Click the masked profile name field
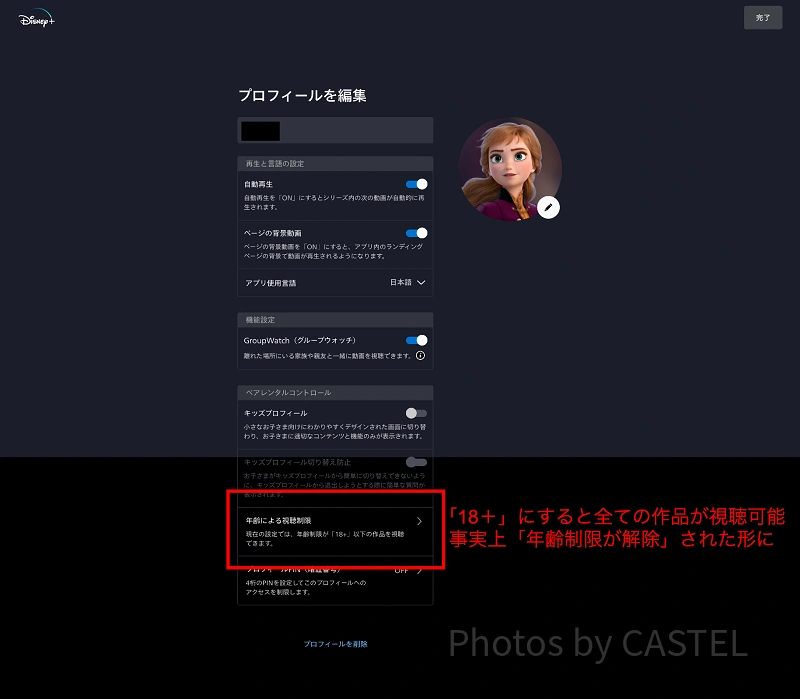The width and height of the screenshot is (800, 699). point(335,130)
